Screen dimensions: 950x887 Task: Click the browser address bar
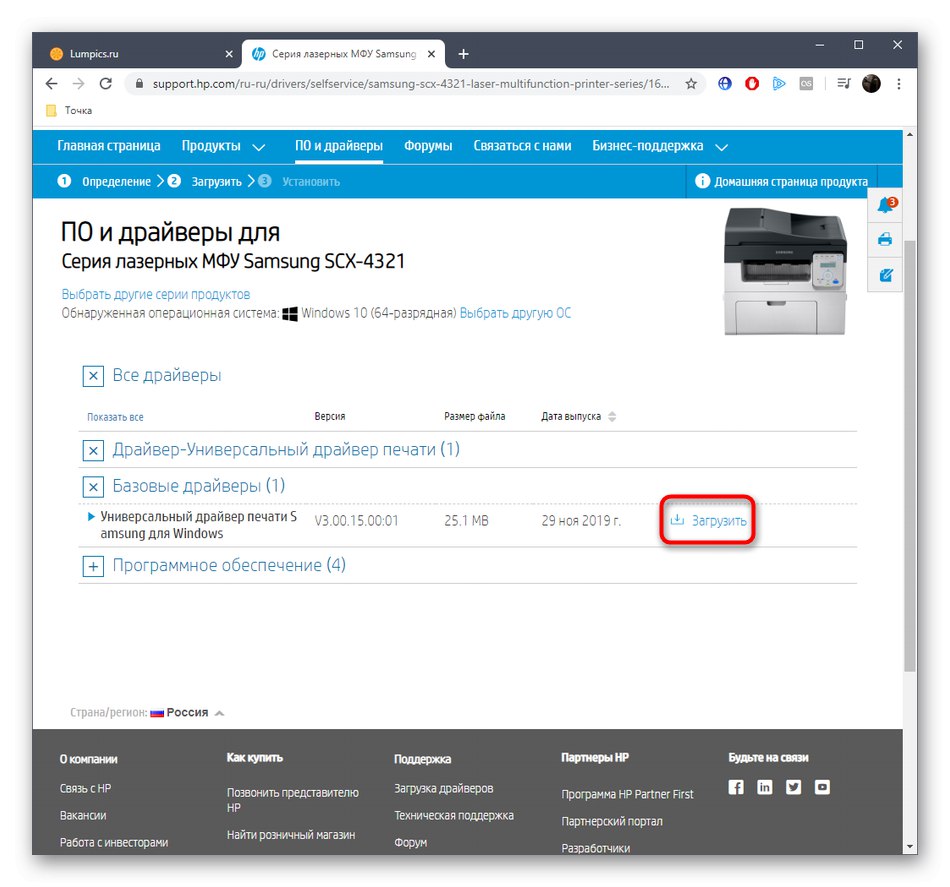(x=400, y=85)
